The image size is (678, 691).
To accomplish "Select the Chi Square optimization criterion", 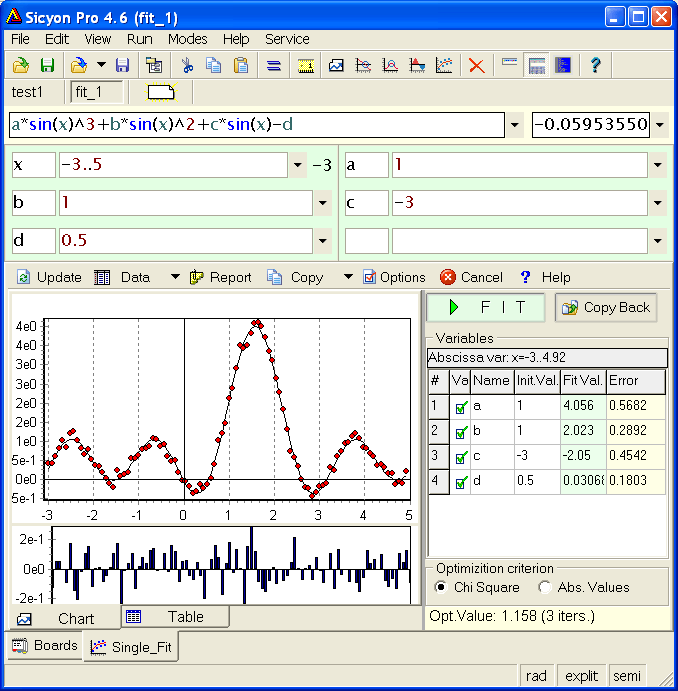I will tap(442, 587).
